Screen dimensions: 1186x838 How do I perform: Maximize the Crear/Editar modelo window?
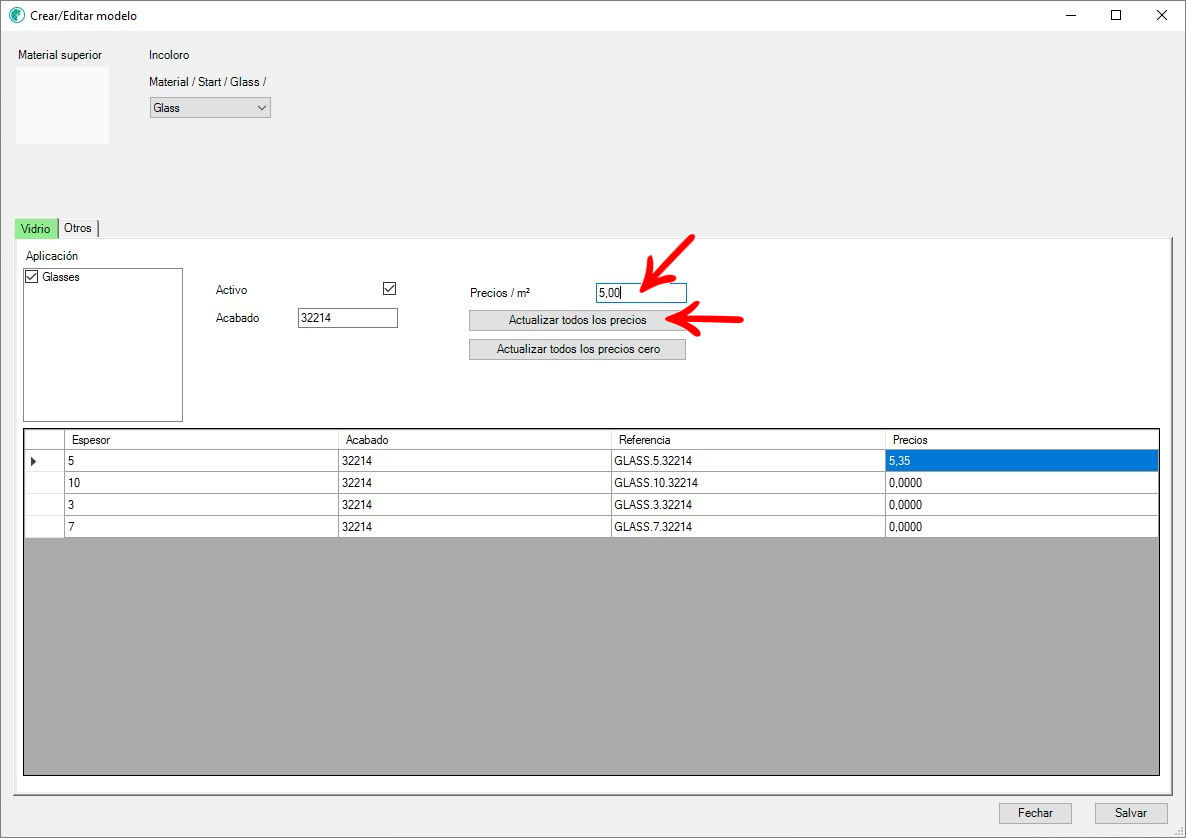click(x=1116, y=16)
